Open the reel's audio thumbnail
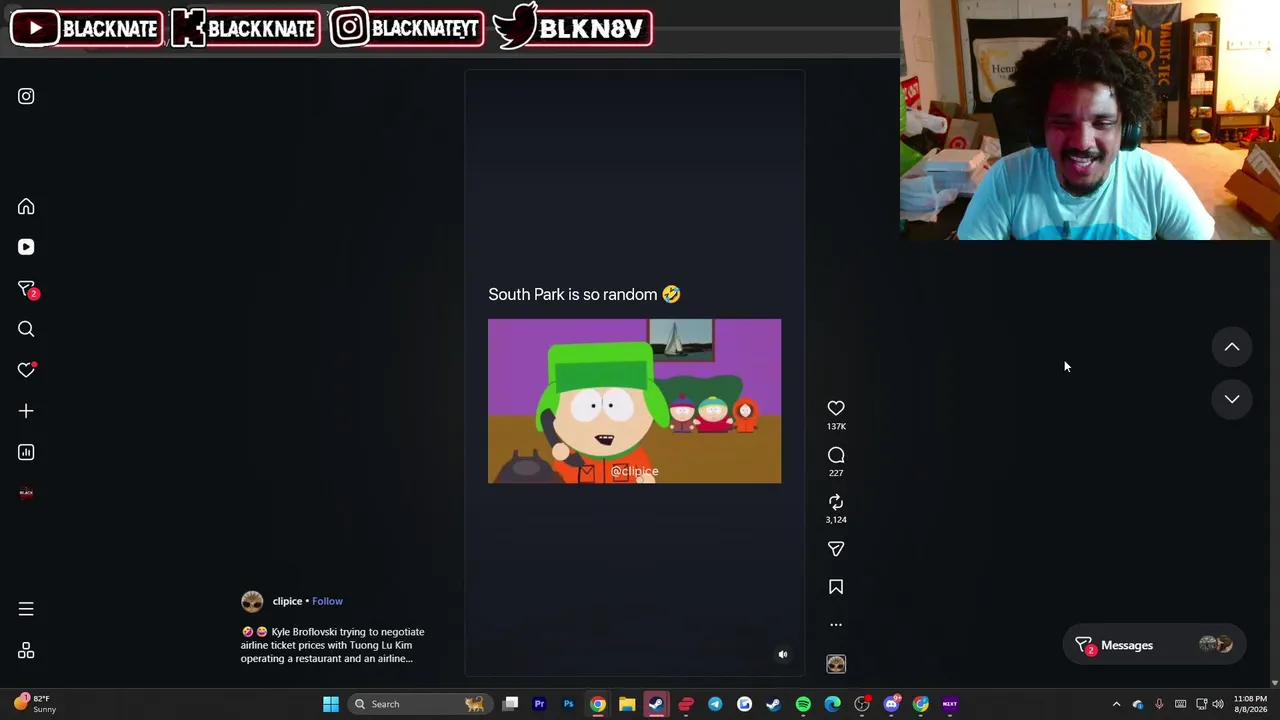 pos(836,664)
